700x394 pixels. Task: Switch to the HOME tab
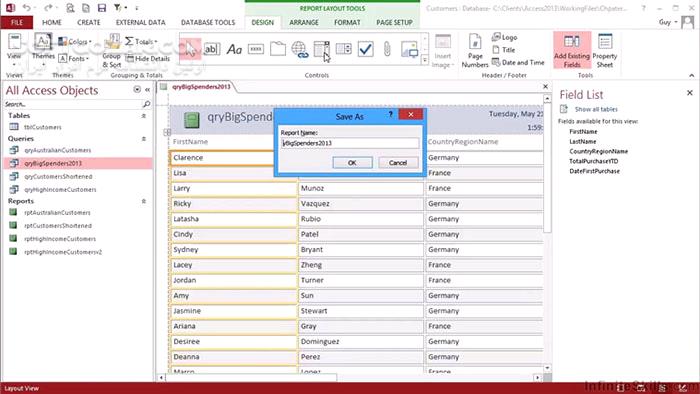click(52, 22)
